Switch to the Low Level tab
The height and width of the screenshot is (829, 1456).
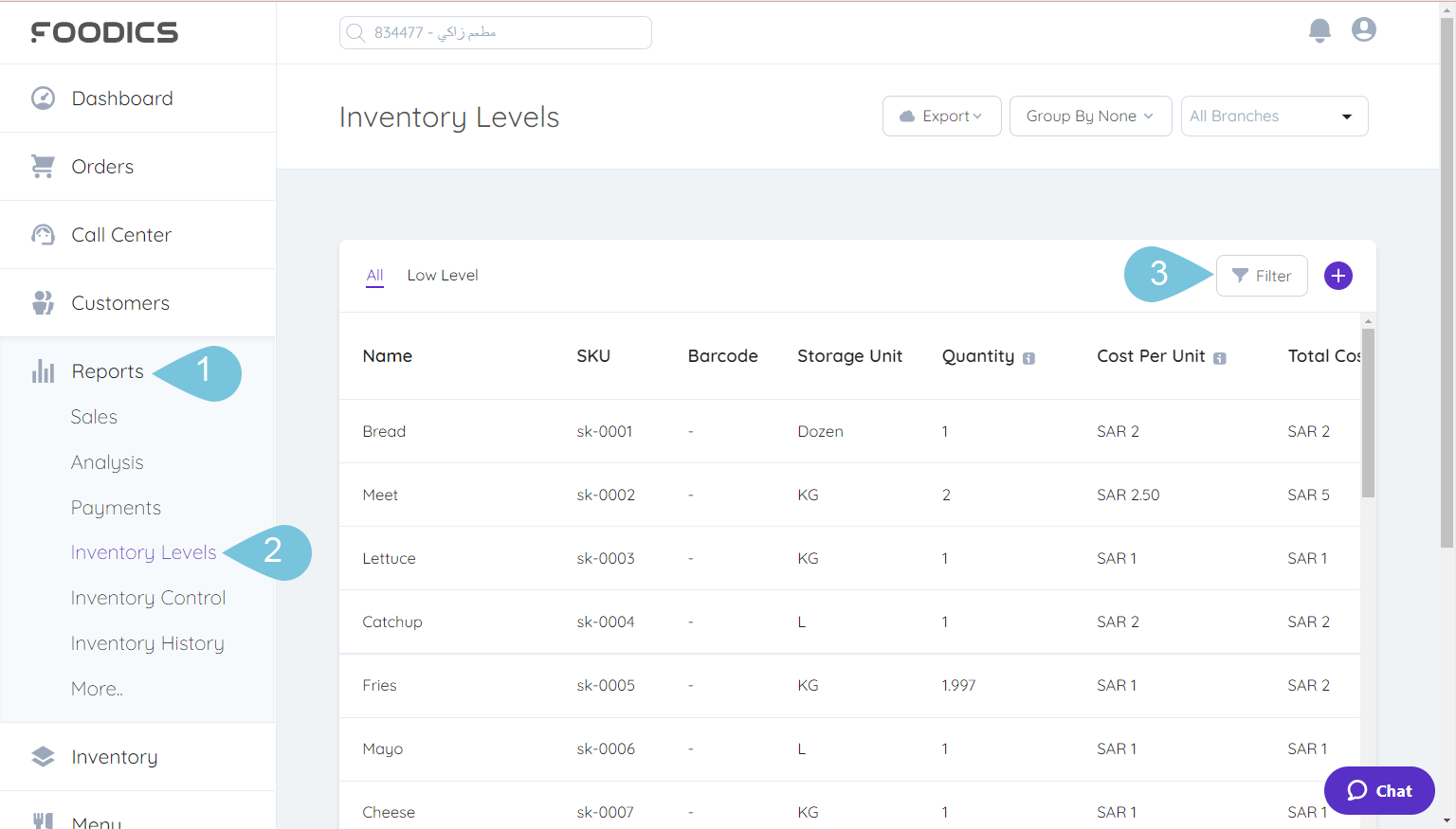443,275
